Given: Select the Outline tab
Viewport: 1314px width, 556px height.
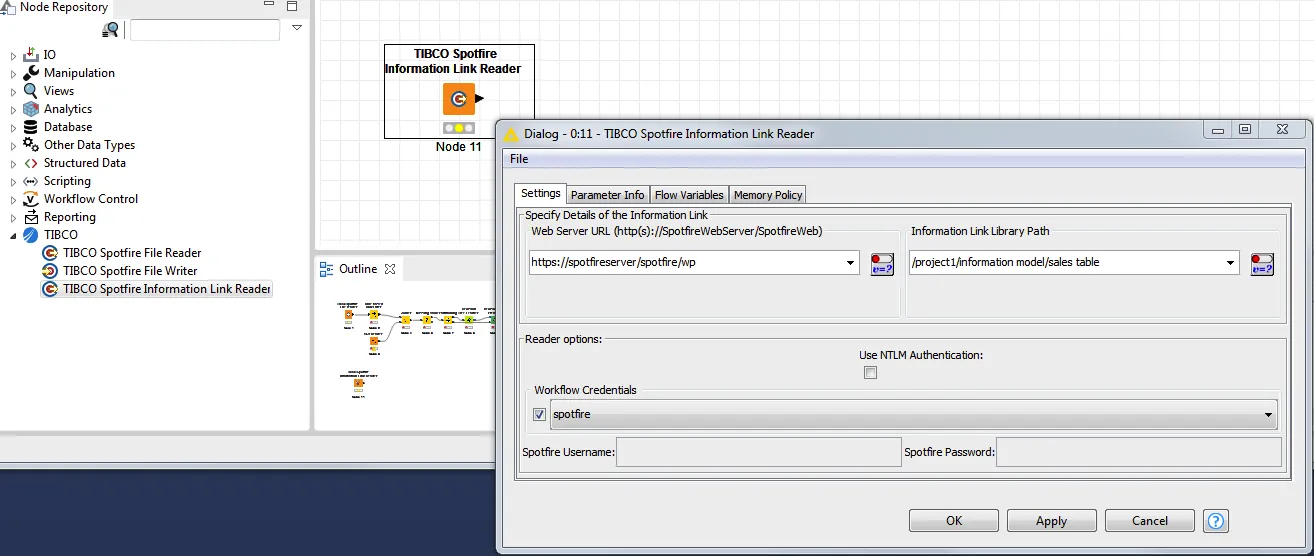Looking at the screenshot, I should [x=358, y=269].
